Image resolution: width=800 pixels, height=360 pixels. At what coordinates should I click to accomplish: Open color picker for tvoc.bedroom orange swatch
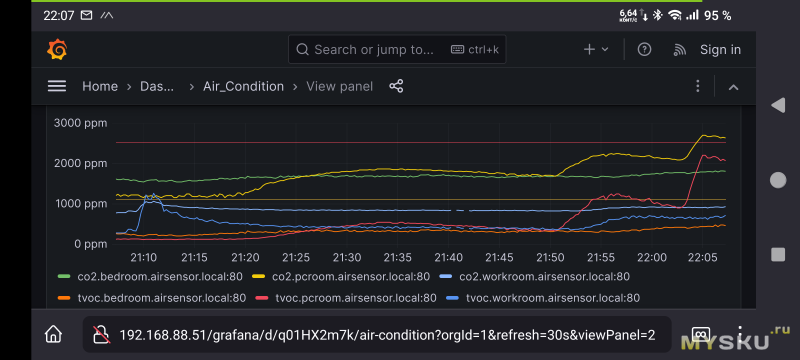click(64, 298)
